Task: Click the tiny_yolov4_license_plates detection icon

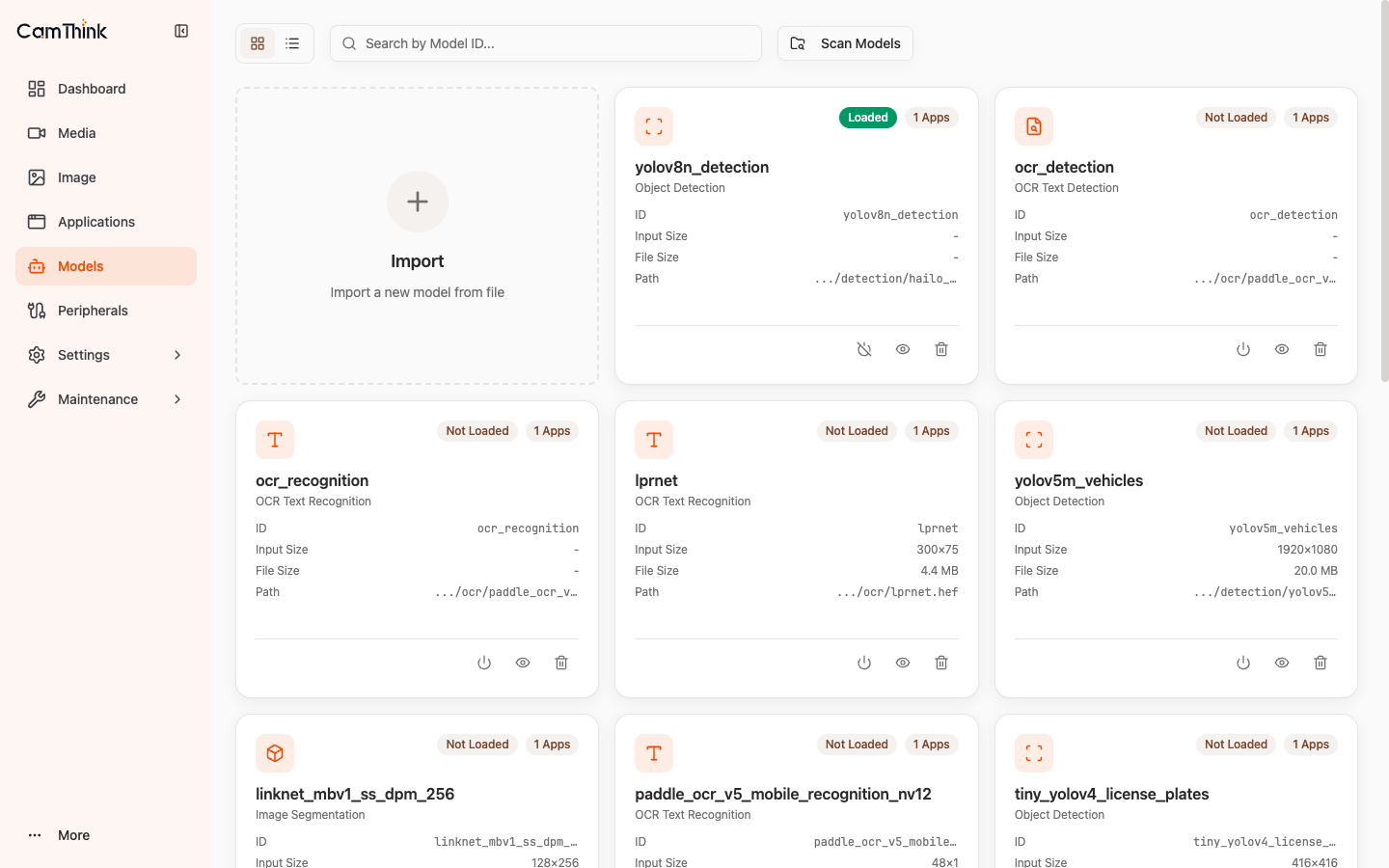Action: (x=1034, y=753)
